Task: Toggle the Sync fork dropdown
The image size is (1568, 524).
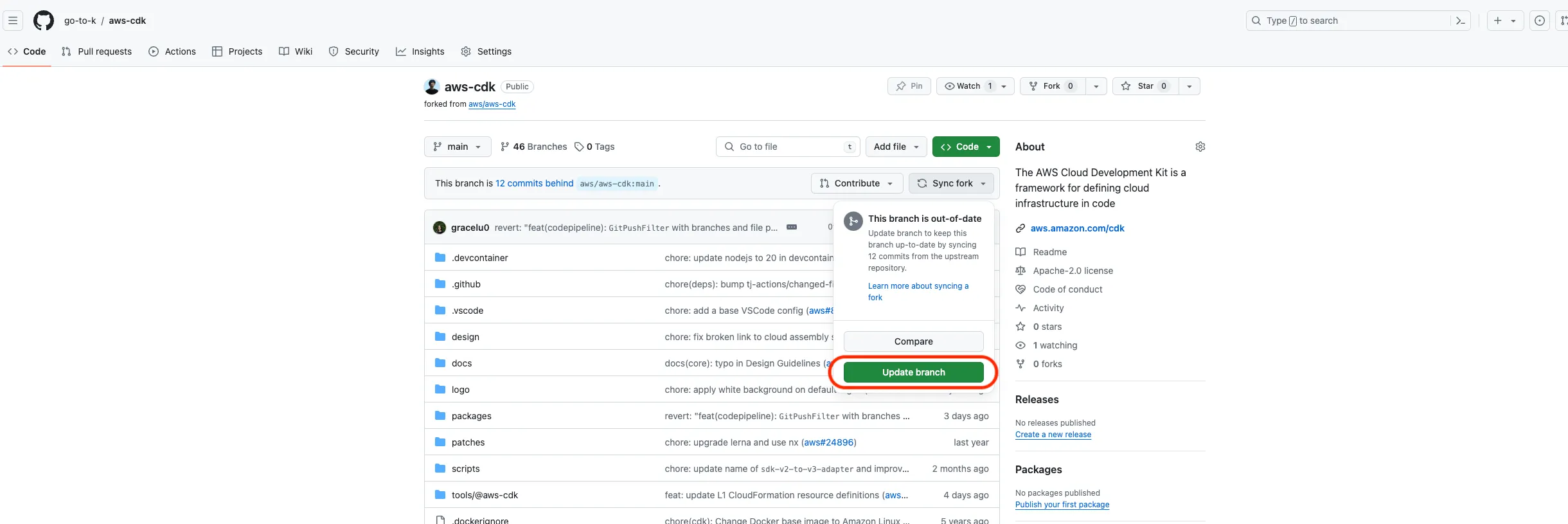Action: click(x=951, y=183)
